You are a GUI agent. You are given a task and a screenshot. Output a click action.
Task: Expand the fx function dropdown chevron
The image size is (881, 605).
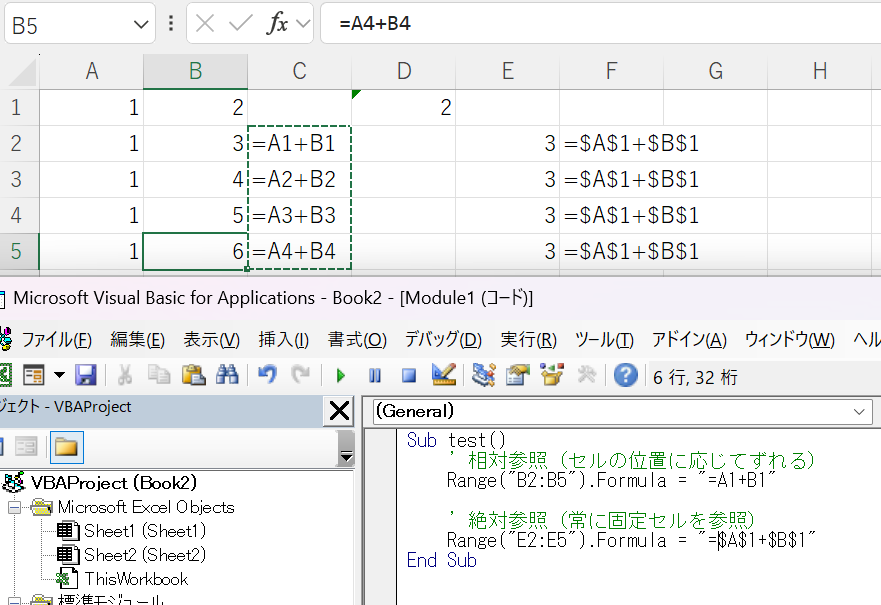click(303, 24)
